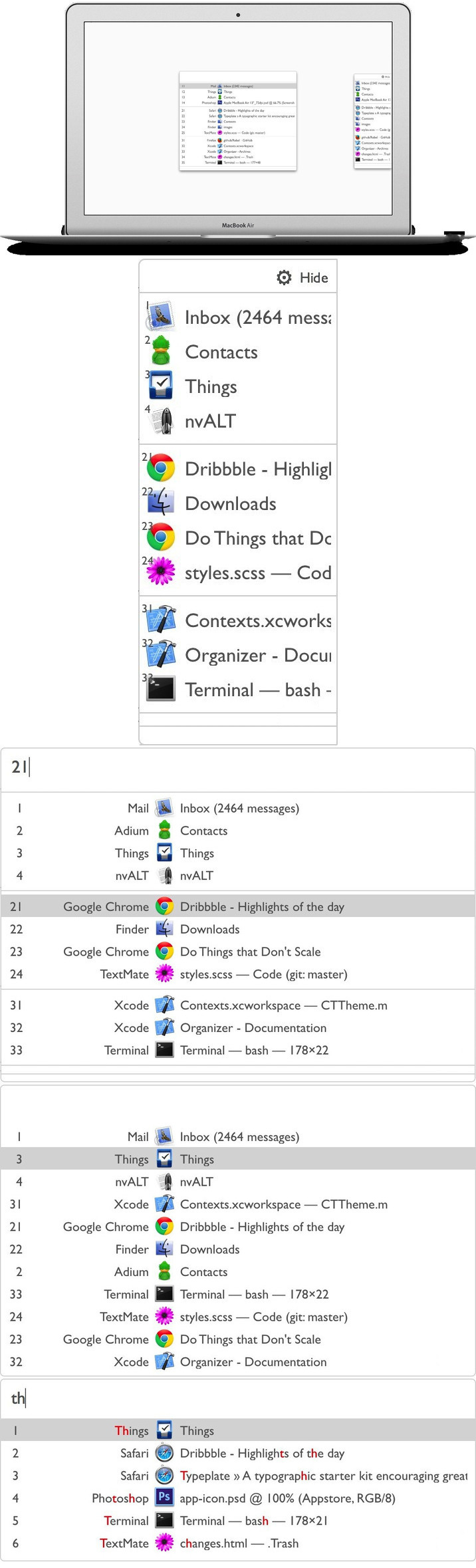Image resolution: width=476 pixels, height=1568 pixels.
Task: Click the Safari compass icon beside Typeplate
Action: click(164, 1475)
